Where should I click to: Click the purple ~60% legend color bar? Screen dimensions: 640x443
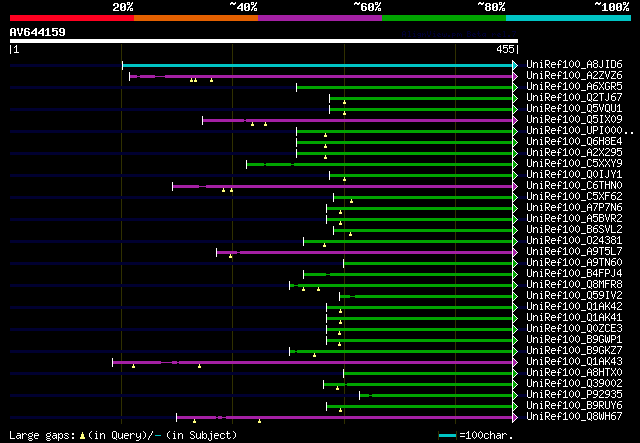(320, 18)
